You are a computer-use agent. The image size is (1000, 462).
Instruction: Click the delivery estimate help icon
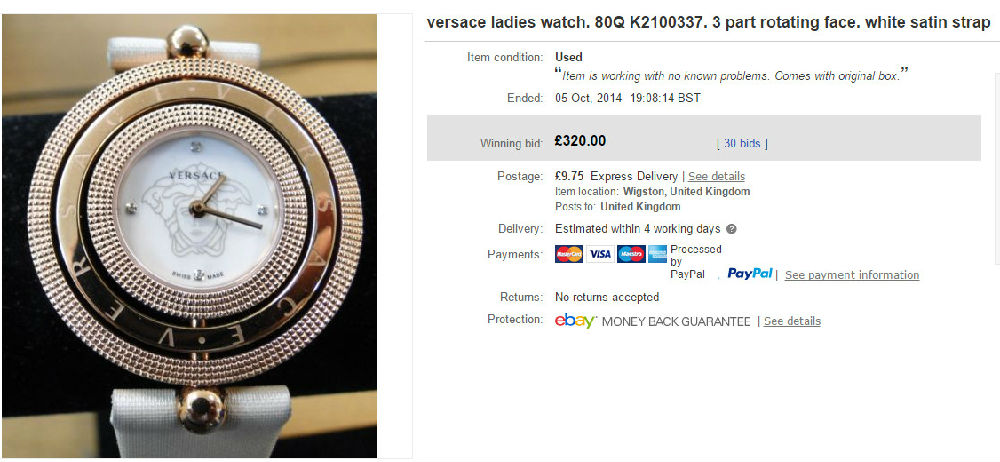(732, 229)
